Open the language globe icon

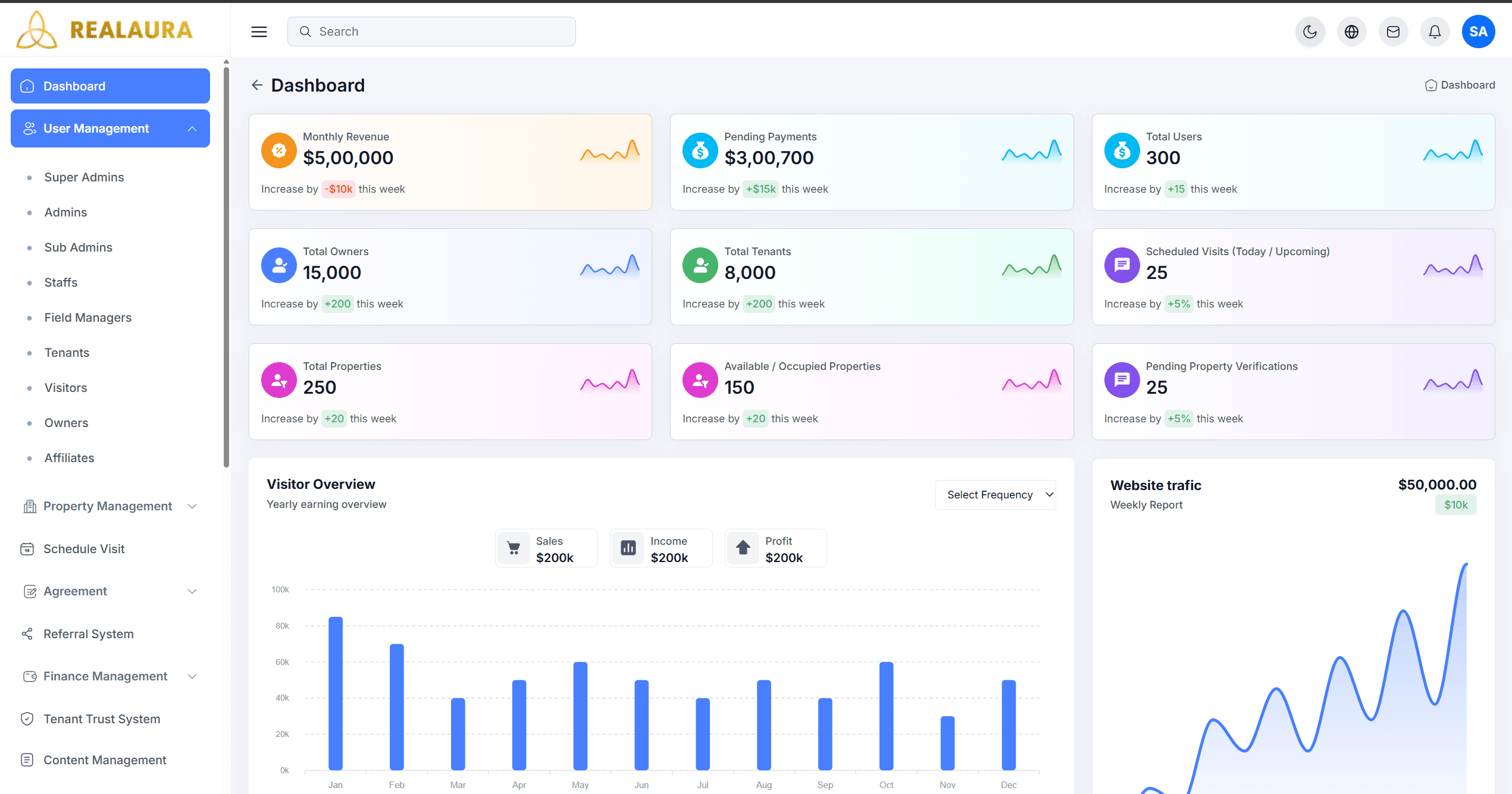click(1351, 32)
